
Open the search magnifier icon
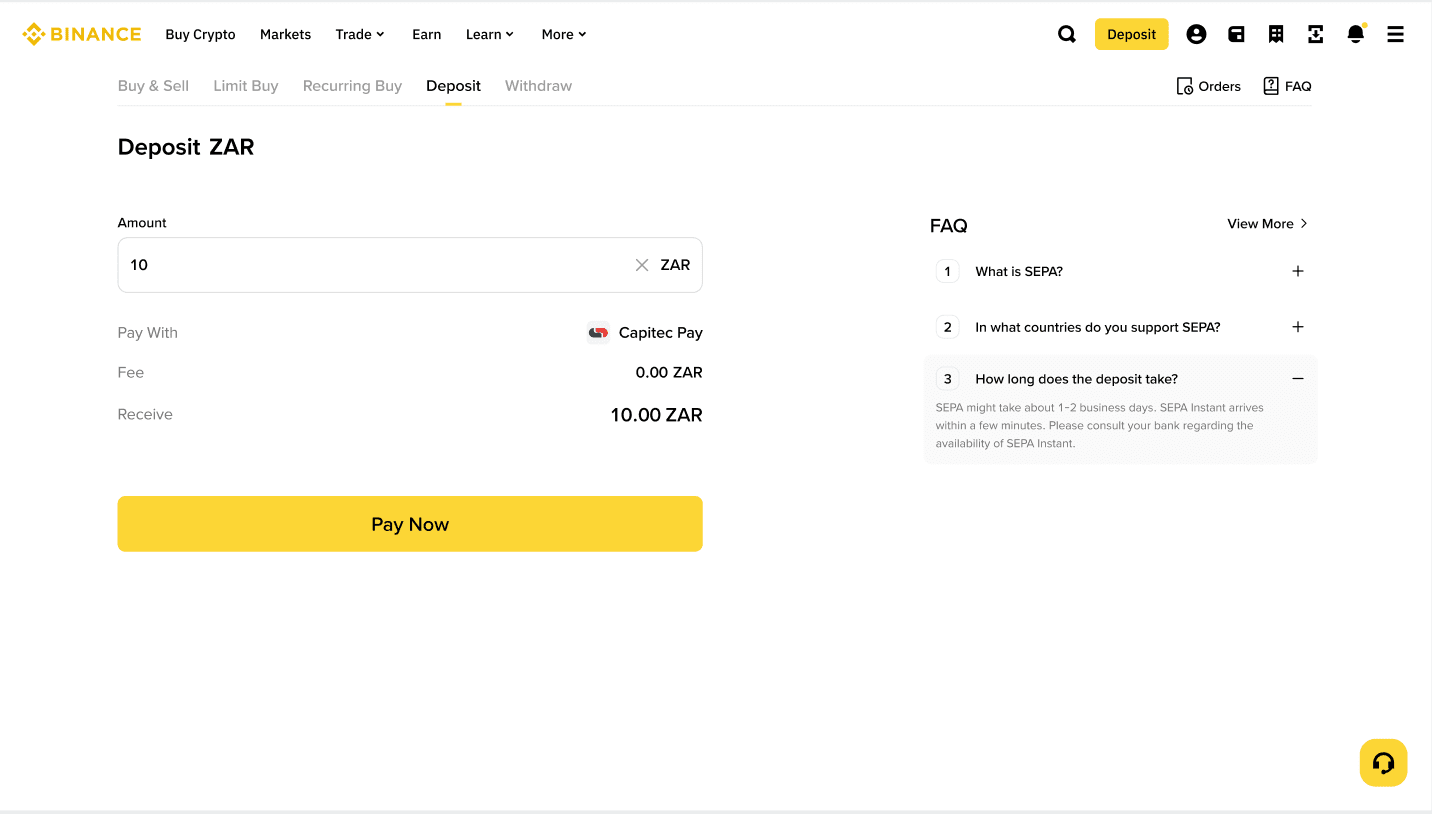tap(1067, 34)
